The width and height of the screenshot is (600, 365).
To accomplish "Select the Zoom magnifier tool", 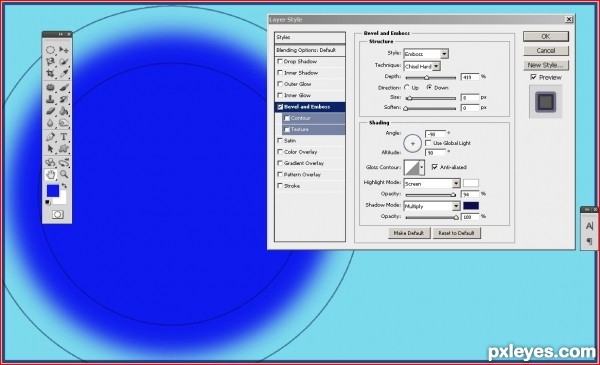I will tap(64, 174).
